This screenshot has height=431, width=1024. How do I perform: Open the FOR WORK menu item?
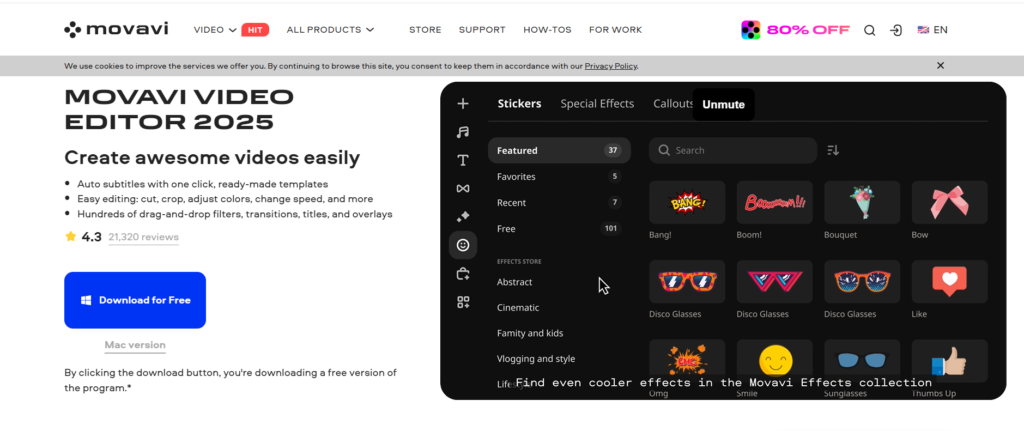coord(615,30)
